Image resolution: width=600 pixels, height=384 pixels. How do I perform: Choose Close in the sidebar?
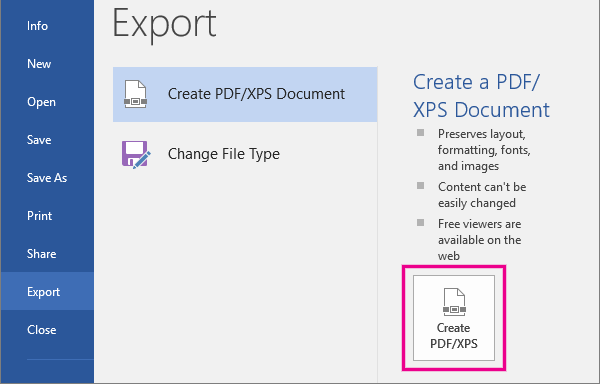47,329
